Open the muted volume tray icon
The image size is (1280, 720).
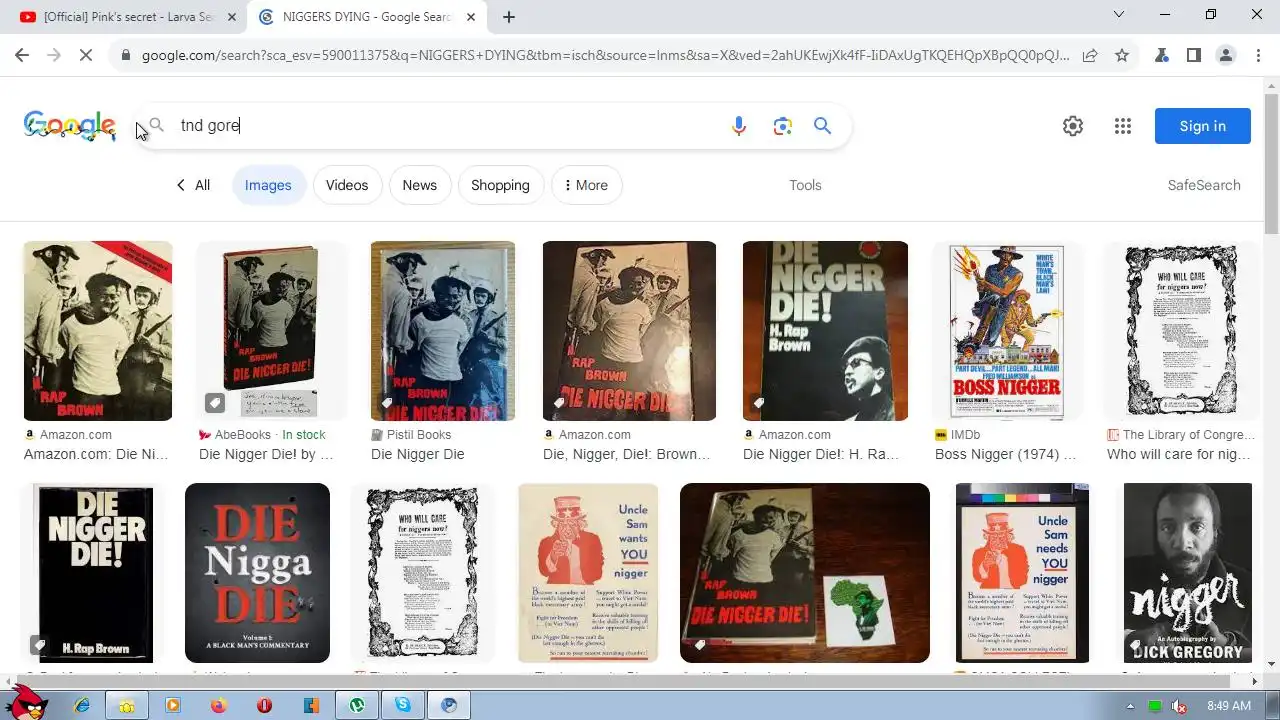coord(1180,706)
